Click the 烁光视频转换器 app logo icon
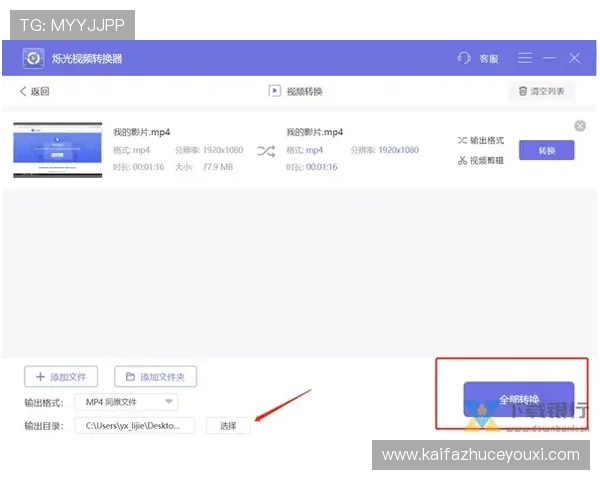Image resolution: width=600 pixels, height=480 pixels. [x=33, y=59]
